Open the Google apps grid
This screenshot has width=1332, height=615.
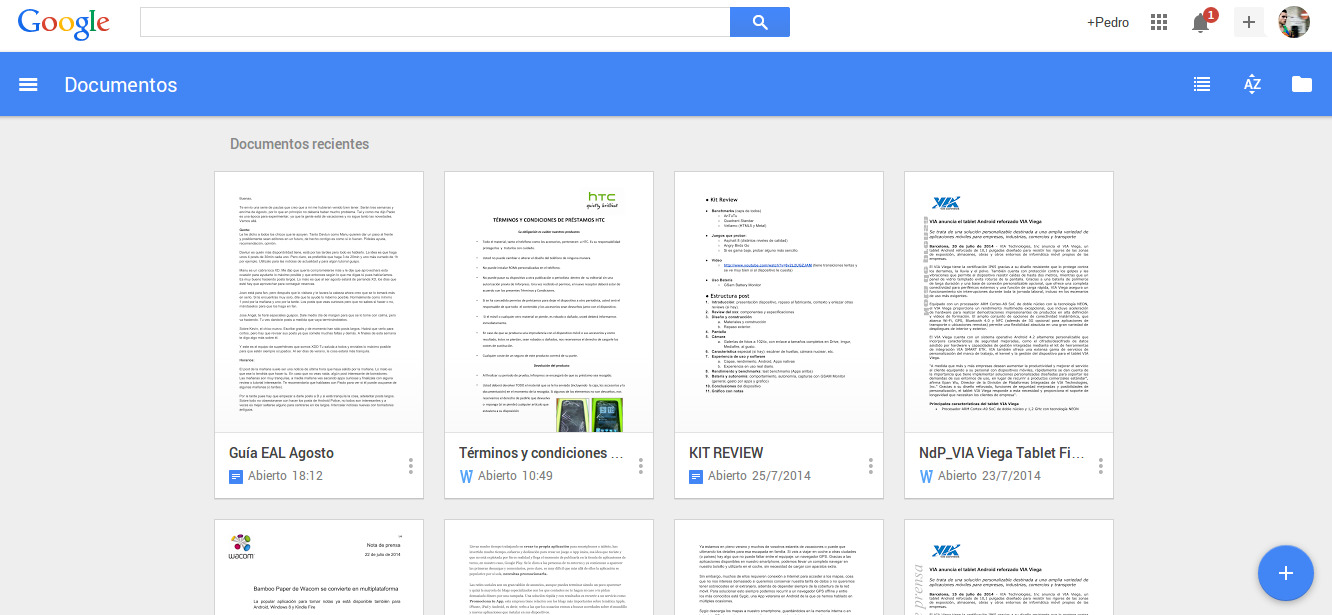click(x=1159, y=22)
